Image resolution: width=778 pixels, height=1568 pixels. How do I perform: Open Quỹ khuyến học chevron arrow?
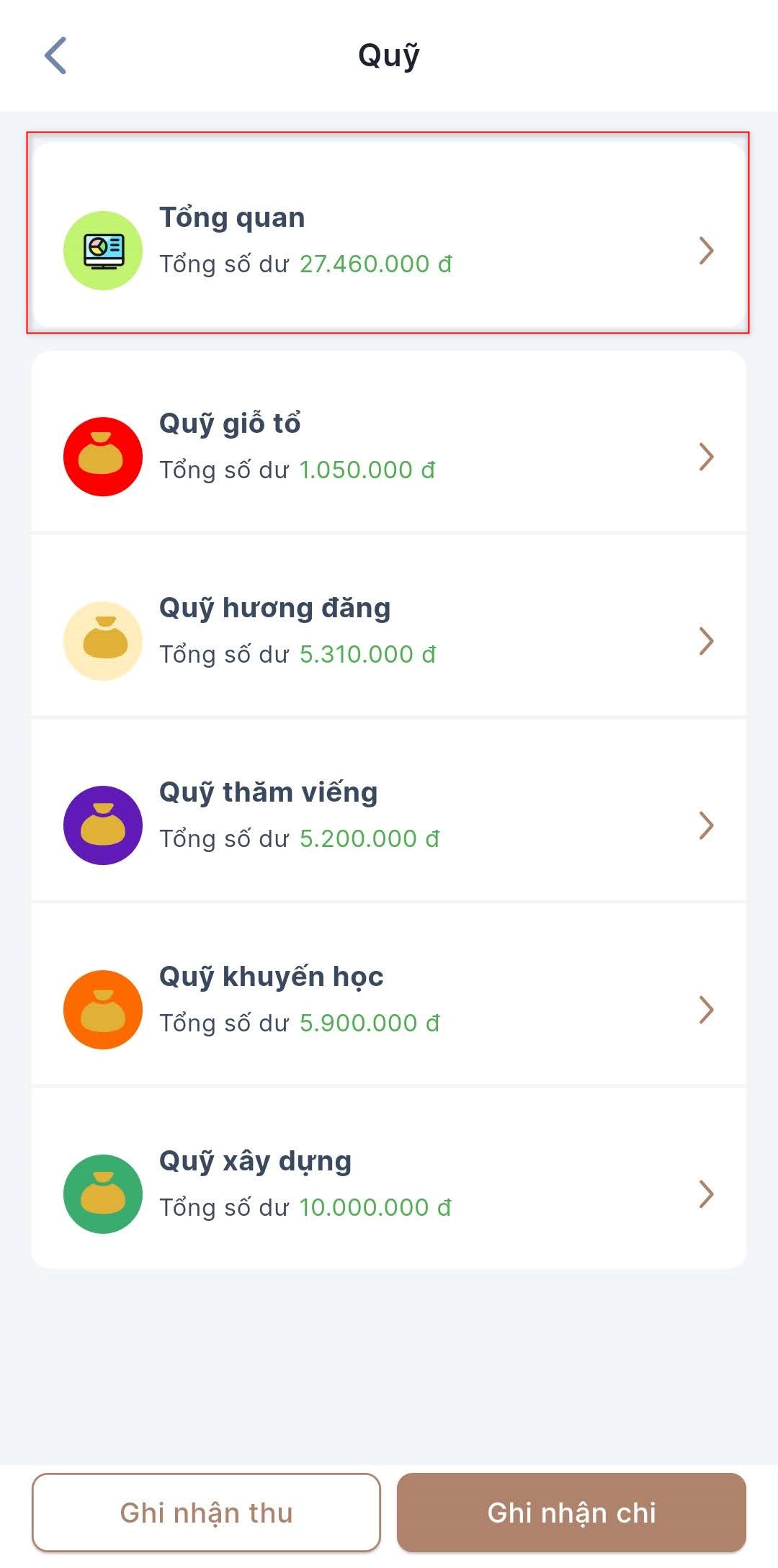707,1010
